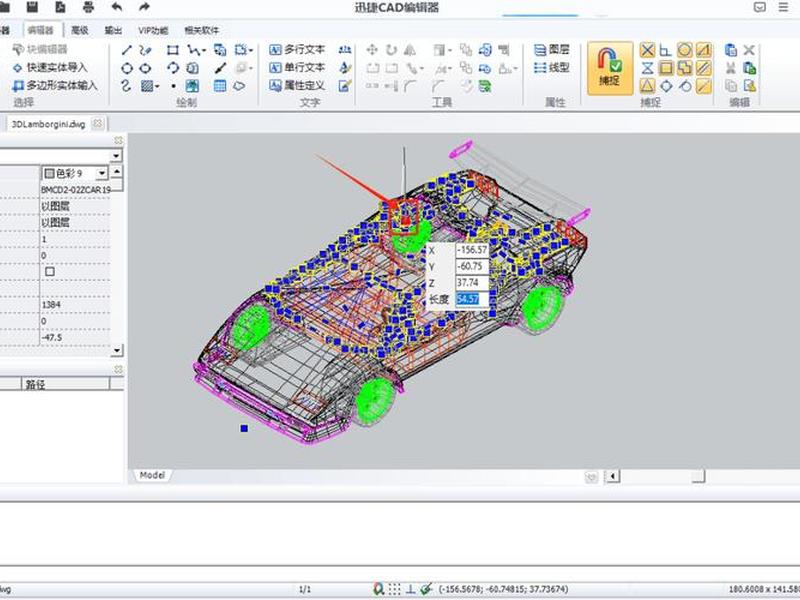The height and width of the screenshot is (600, 800).
Task: Switch to the 输出 ribbon tab
Action: pos(113,30)
